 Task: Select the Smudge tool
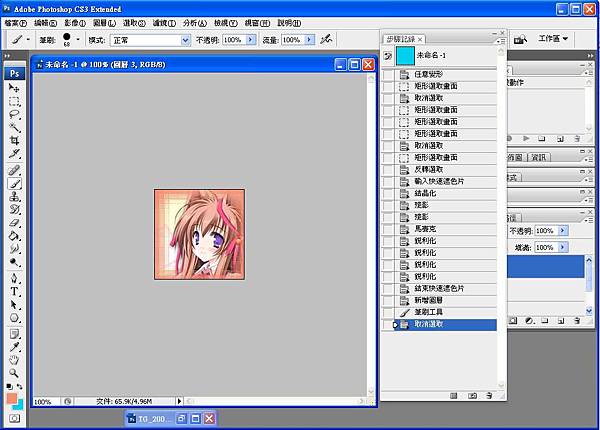click(x=14, y=249)
